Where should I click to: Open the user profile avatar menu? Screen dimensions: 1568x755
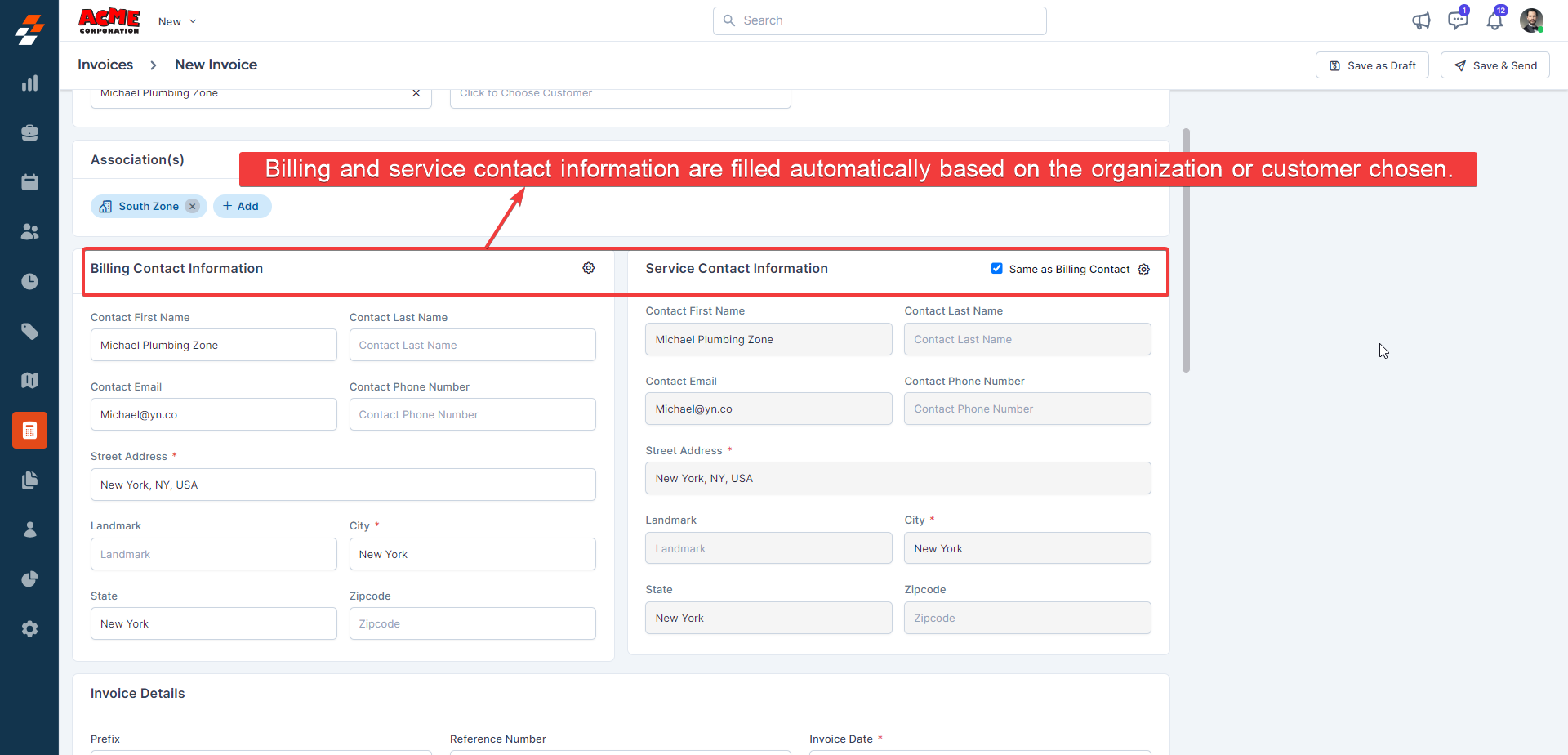1531,20
